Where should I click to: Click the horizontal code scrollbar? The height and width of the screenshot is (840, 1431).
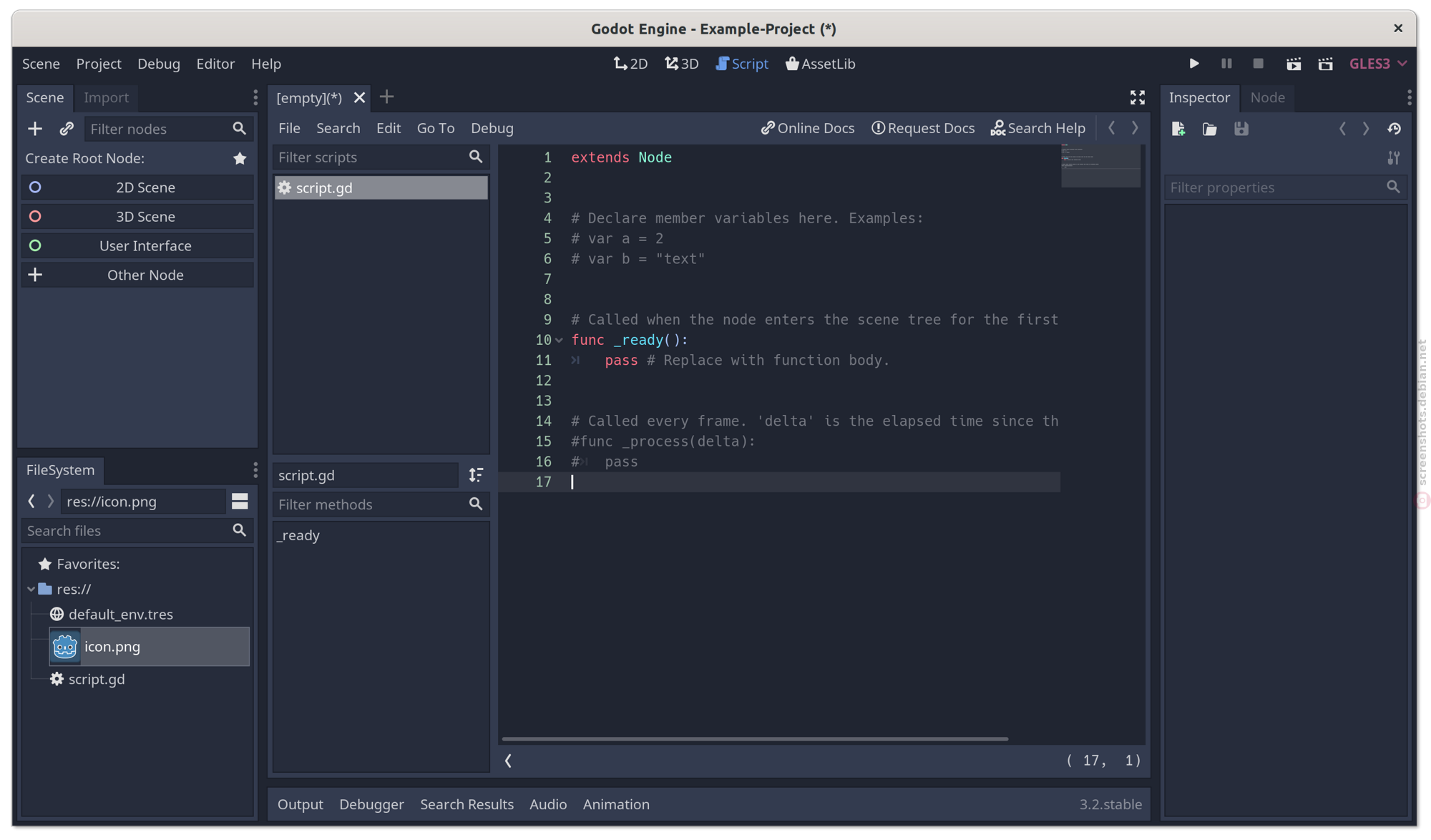755,738
